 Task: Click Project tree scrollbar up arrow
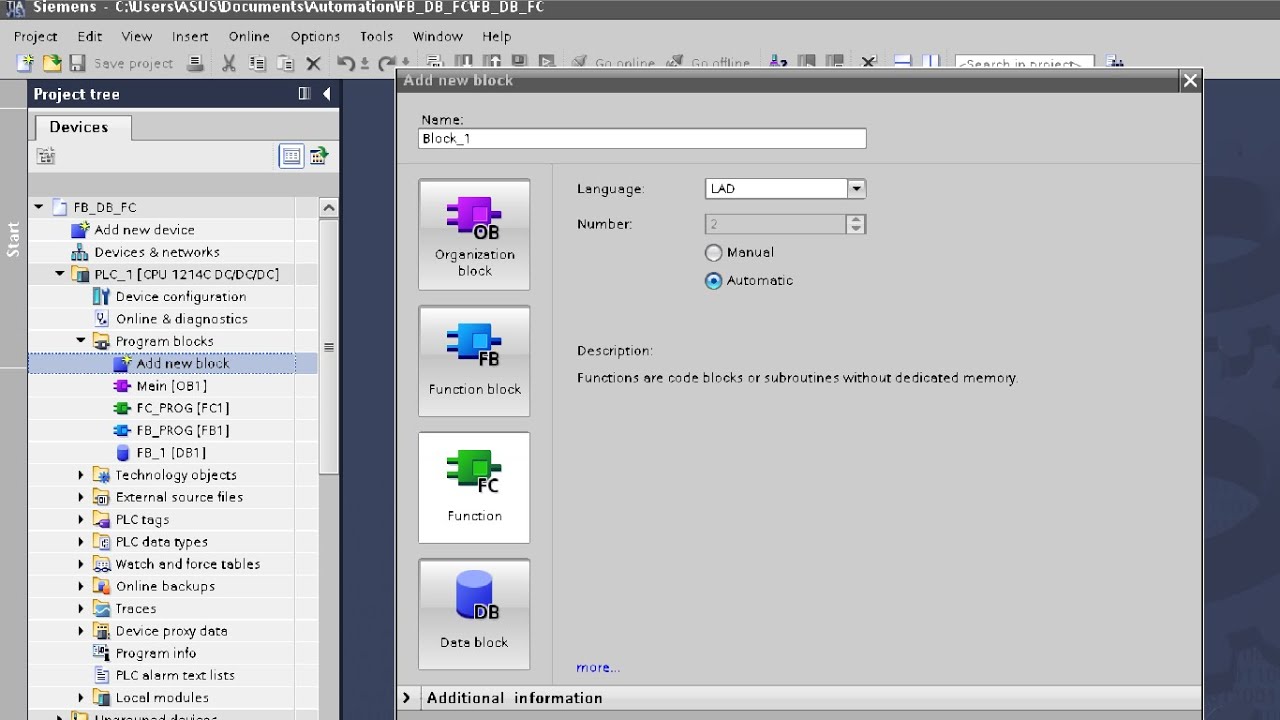pos(328,207)
